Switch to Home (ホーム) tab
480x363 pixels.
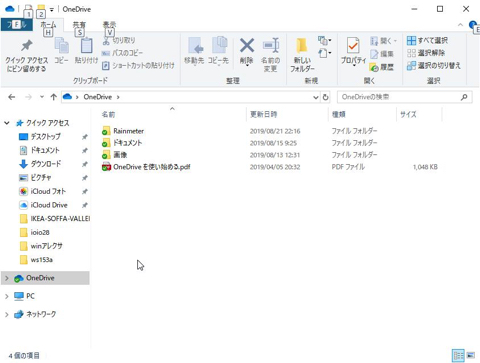pyautogui.click(x=48, y=25)
